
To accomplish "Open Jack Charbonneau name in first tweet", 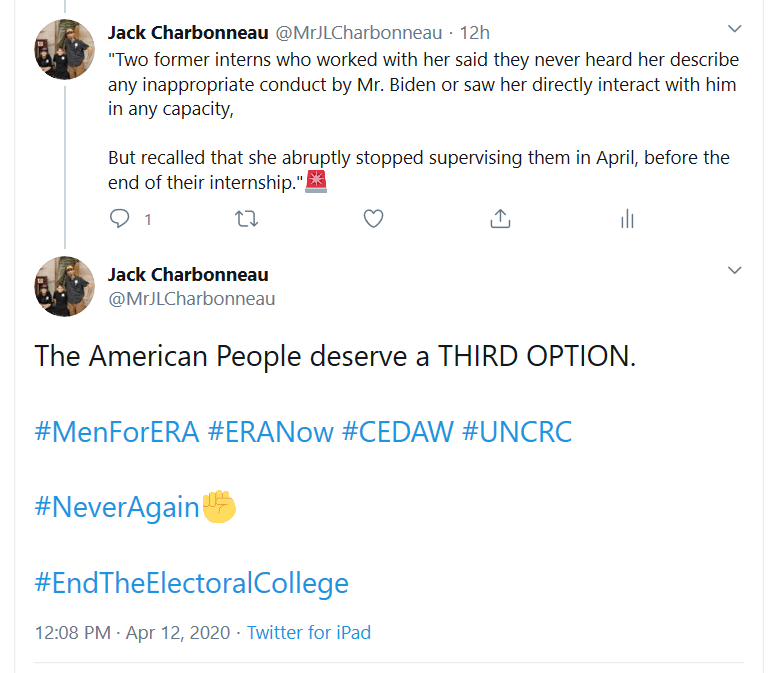I will click(x=188, y=33).
